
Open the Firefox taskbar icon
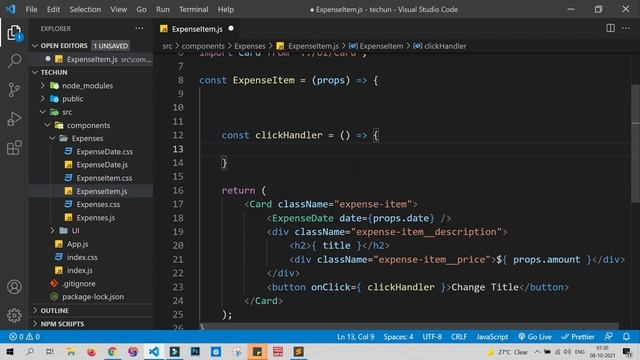[91, 351]
